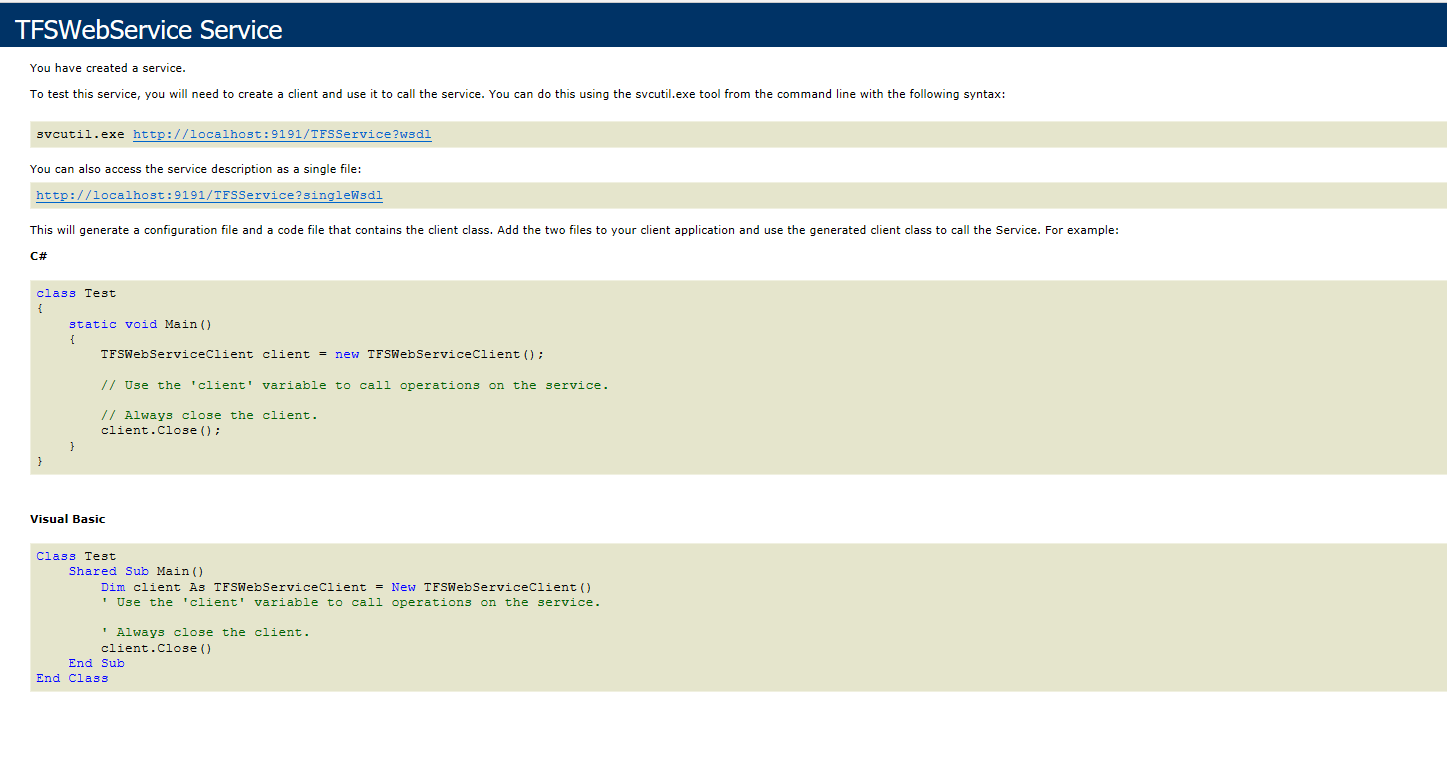This screenshot has width=1447, height=784.
Task: Click the 'class Test' line in C# code
Action: tap(76, 293)
